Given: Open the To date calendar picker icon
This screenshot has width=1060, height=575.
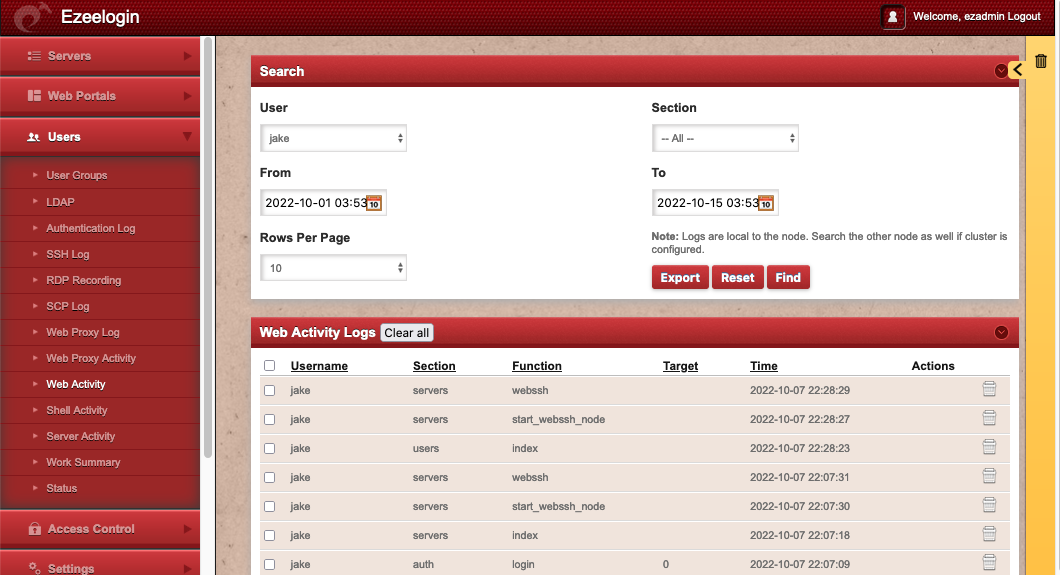Looking at the screenshot, I should (x=766, y=203).
